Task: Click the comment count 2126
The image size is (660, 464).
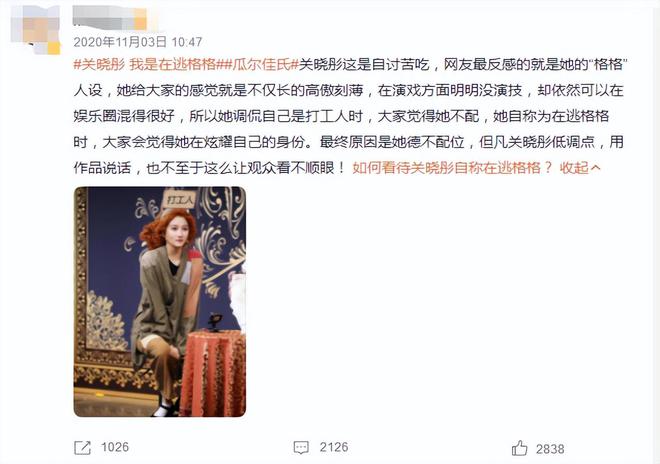Action: point(334,447)
